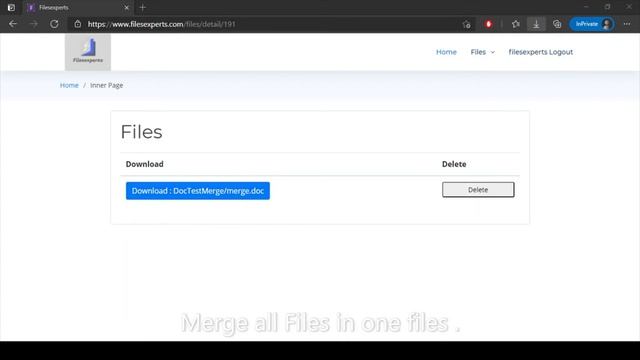Open the Favorites list icon

tap(516, 24)
